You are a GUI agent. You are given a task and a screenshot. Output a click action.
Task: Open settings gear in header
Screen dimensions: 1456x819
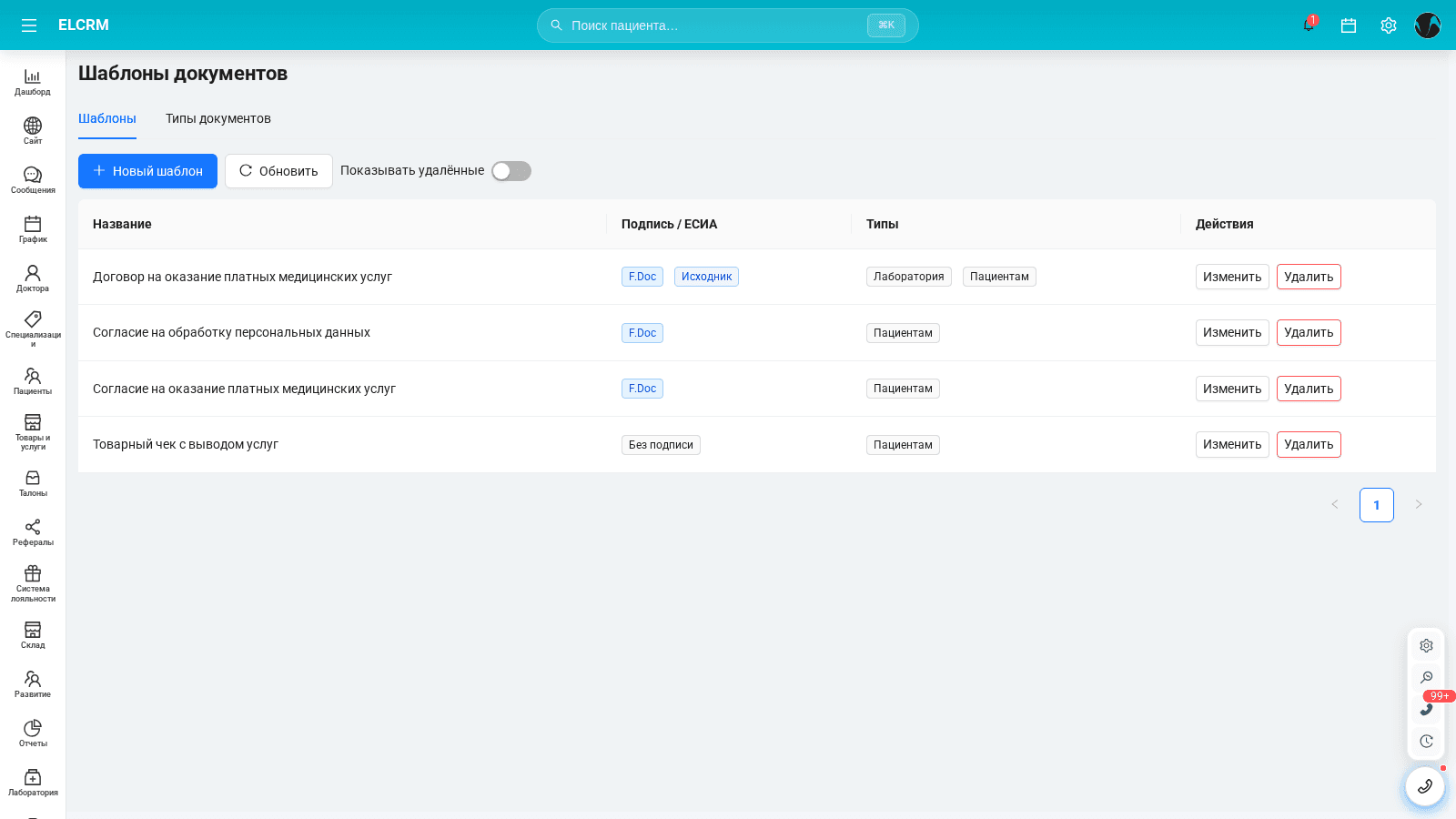(1389, 25)
